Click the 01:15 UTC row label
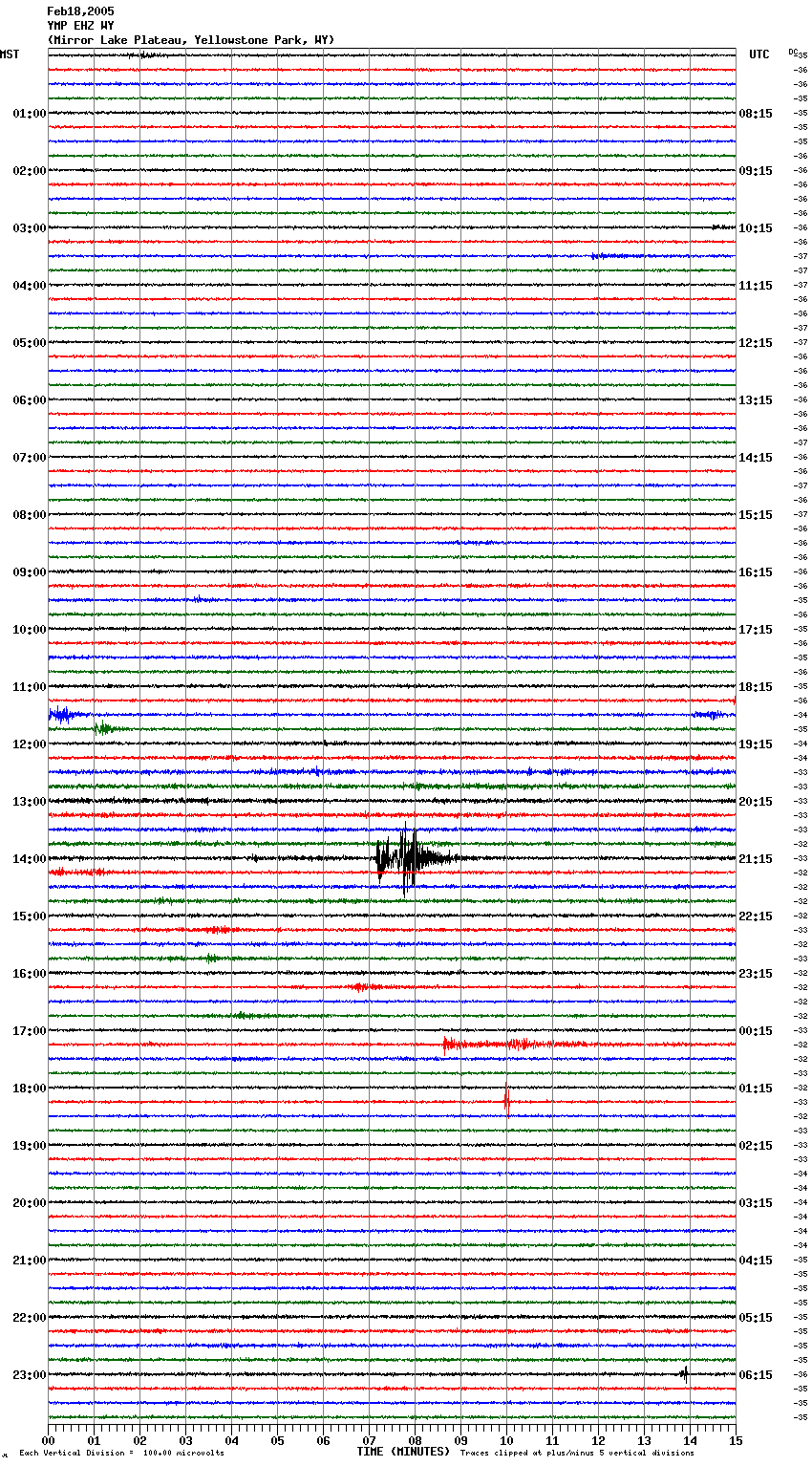The height and width of the screenshot is (1466, 812). [x=756, y=1089]
